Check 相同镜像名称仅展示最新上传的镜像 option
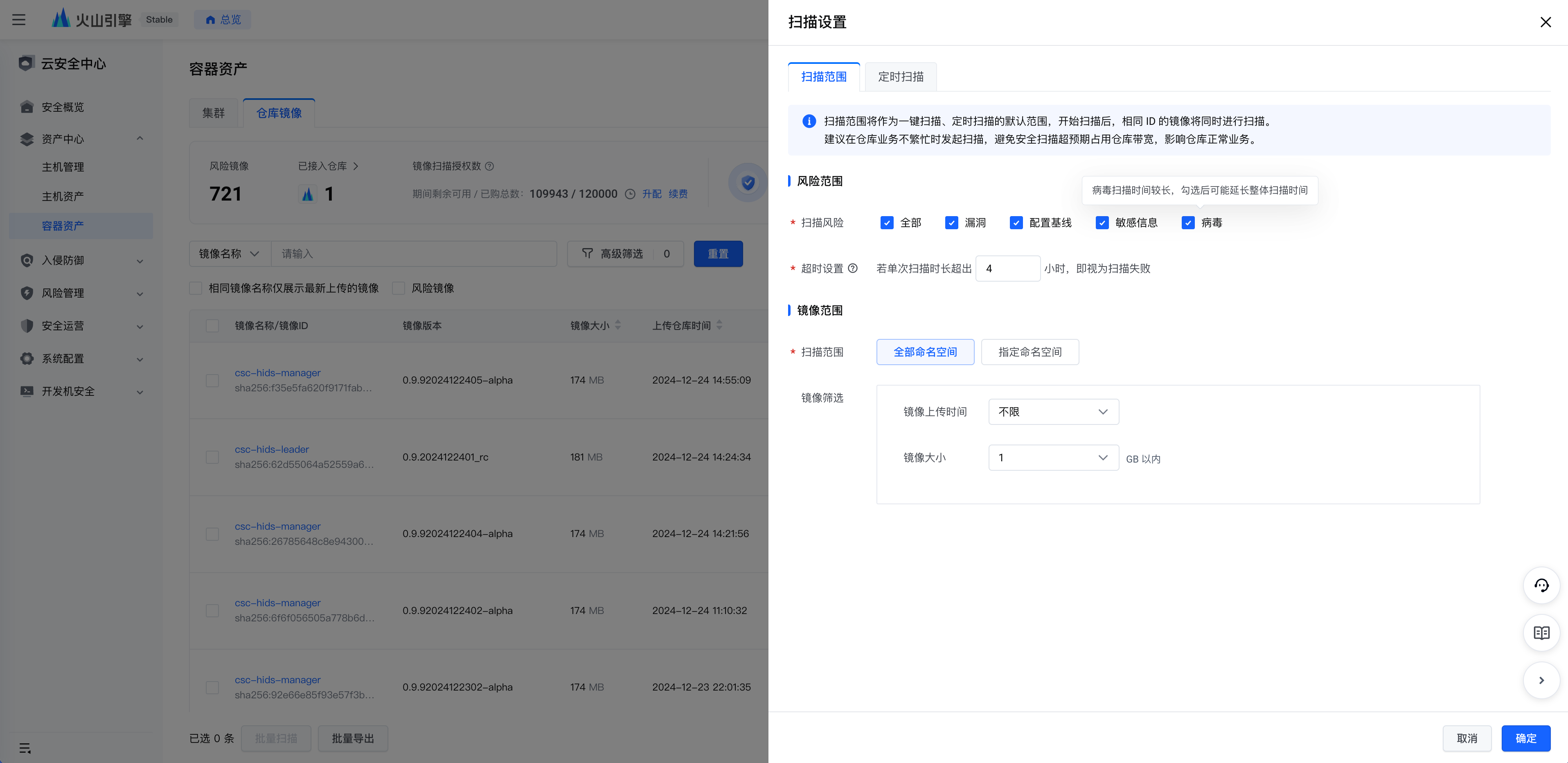This screenshot has width=1568, height=763. [196, 288]
